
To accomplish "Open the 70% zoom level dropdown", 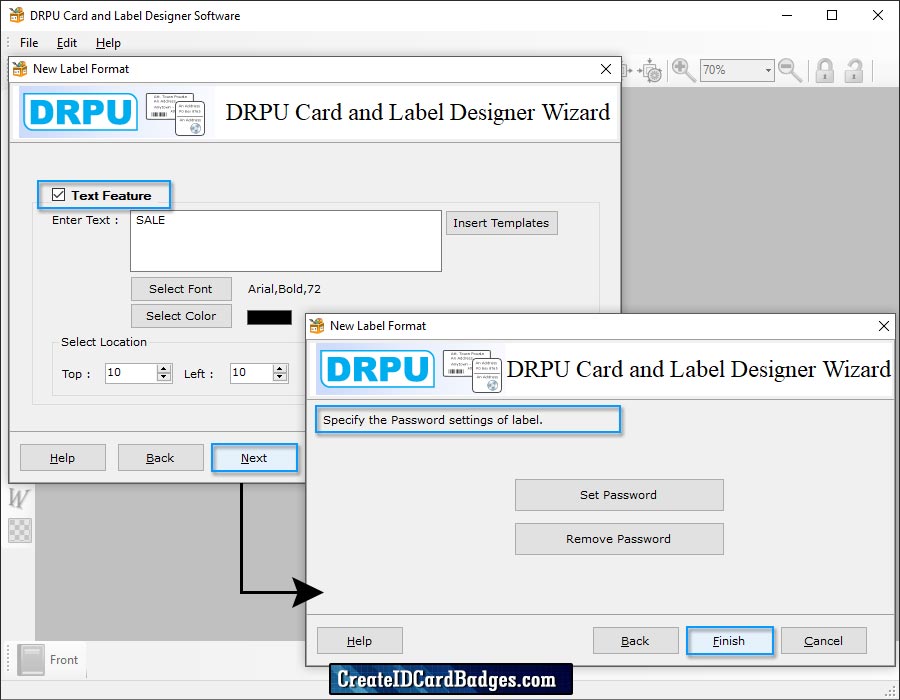I will click(768, 71).
